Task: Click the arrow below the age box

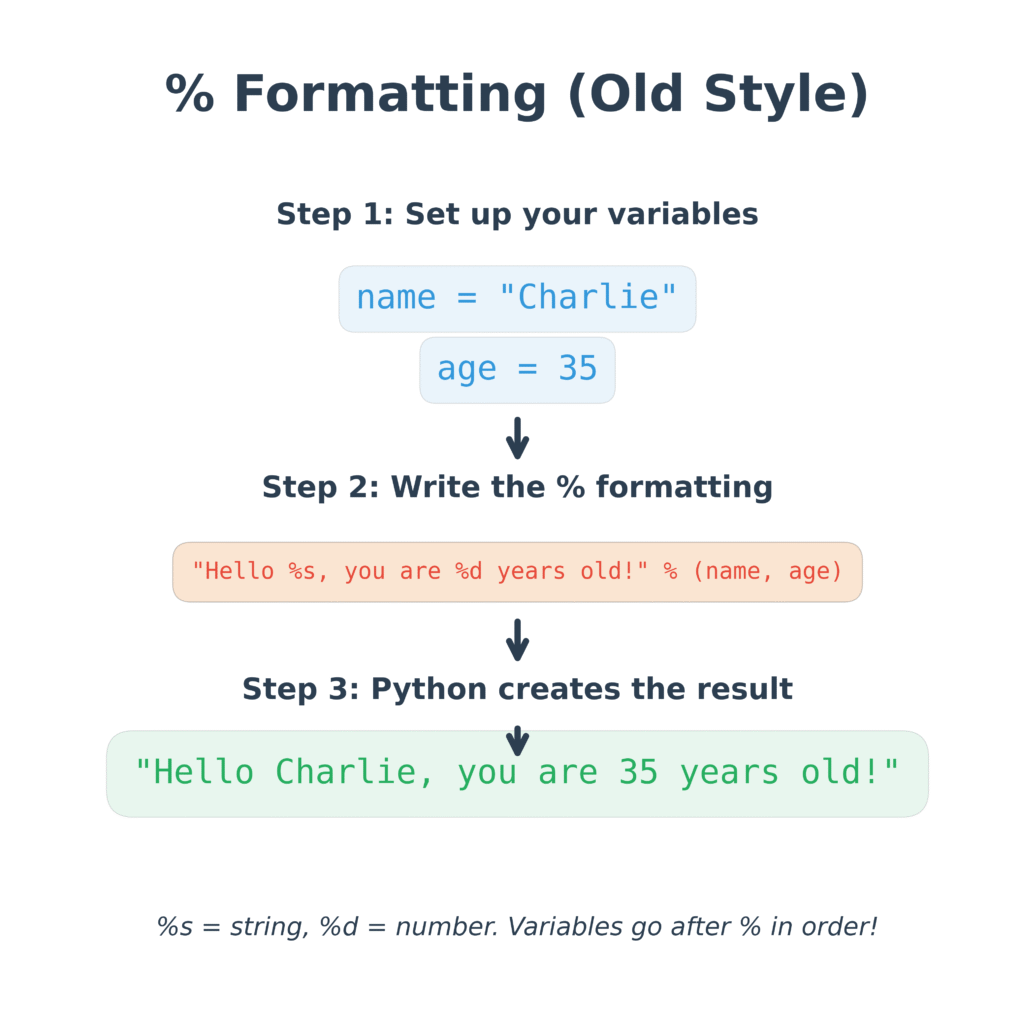Action: click(517, 438)
